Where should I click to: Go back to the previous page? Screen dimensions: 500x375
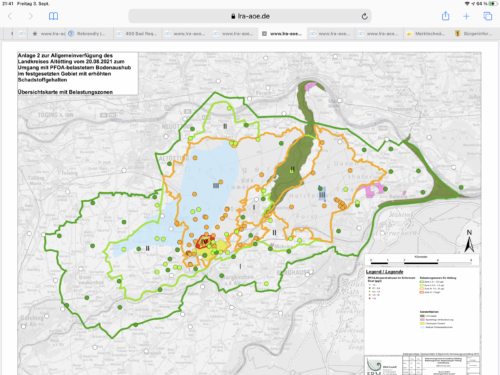coord(10,16)
